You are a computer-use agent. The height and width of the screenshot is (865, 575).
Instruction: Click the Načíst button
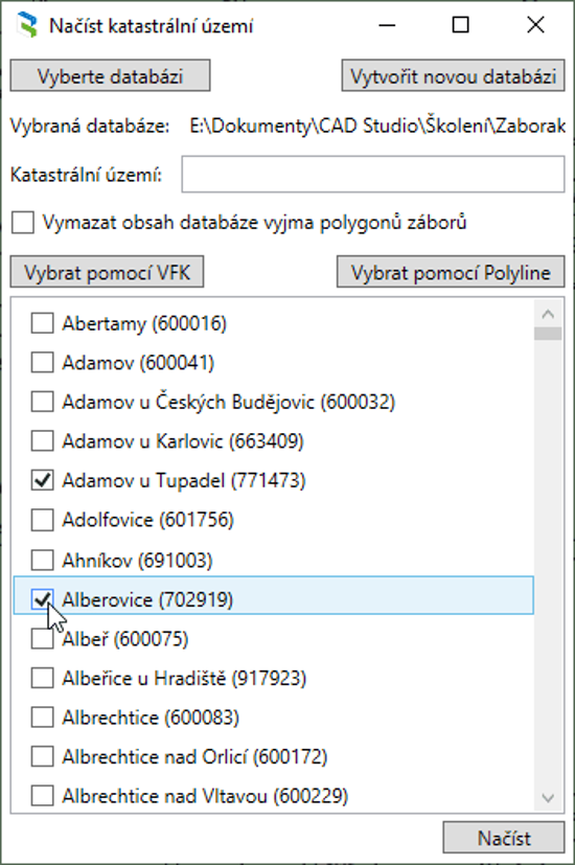click(x=504, y=838)
